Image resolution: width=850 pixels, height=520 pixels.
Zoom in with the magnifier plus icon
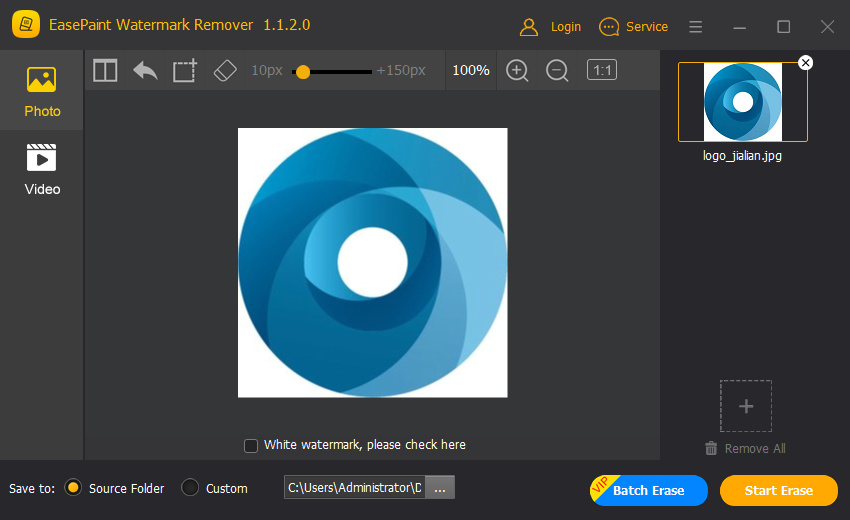click(x=517, y=70)
